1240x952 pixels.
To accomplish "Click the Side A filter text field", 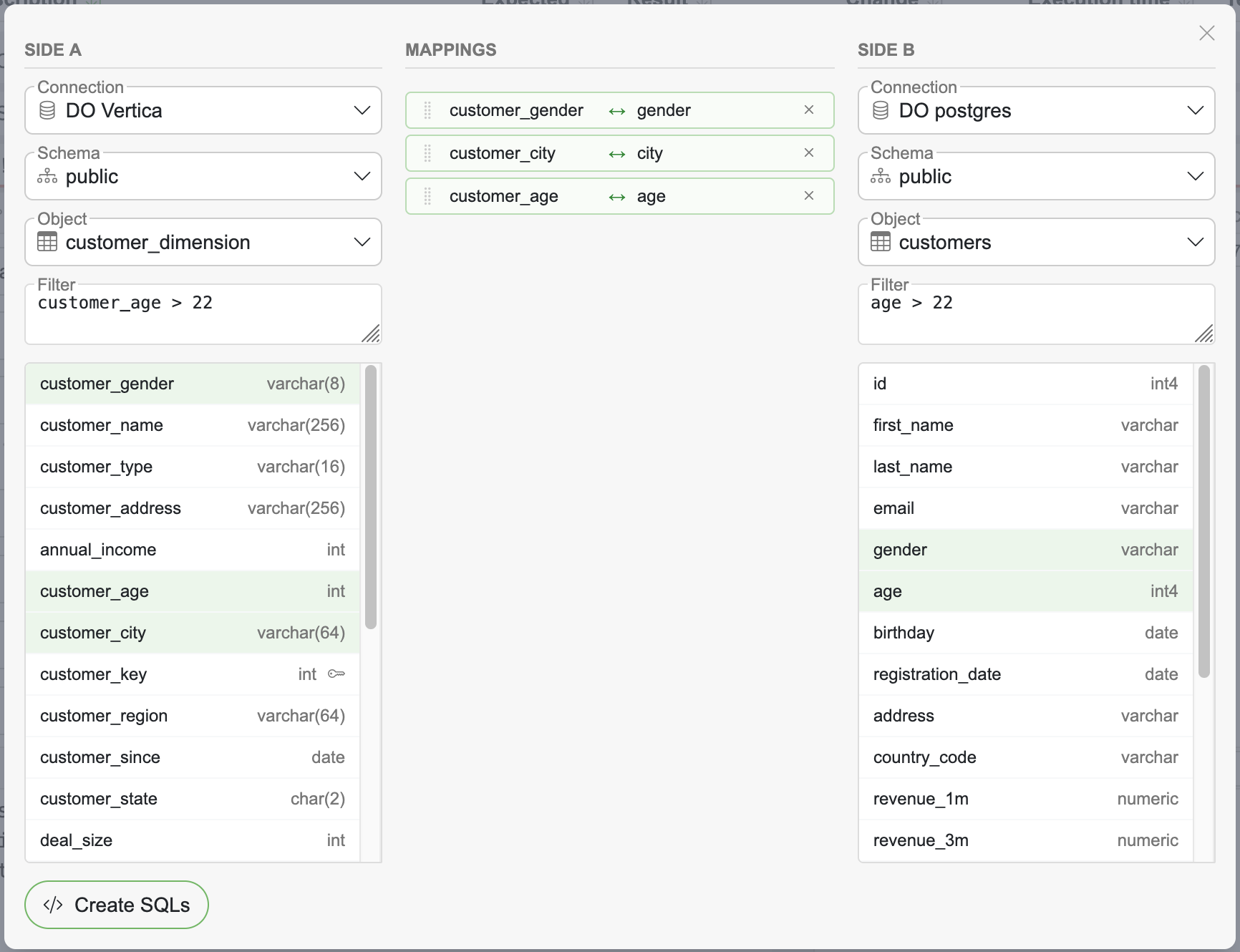I will (193, 314).
